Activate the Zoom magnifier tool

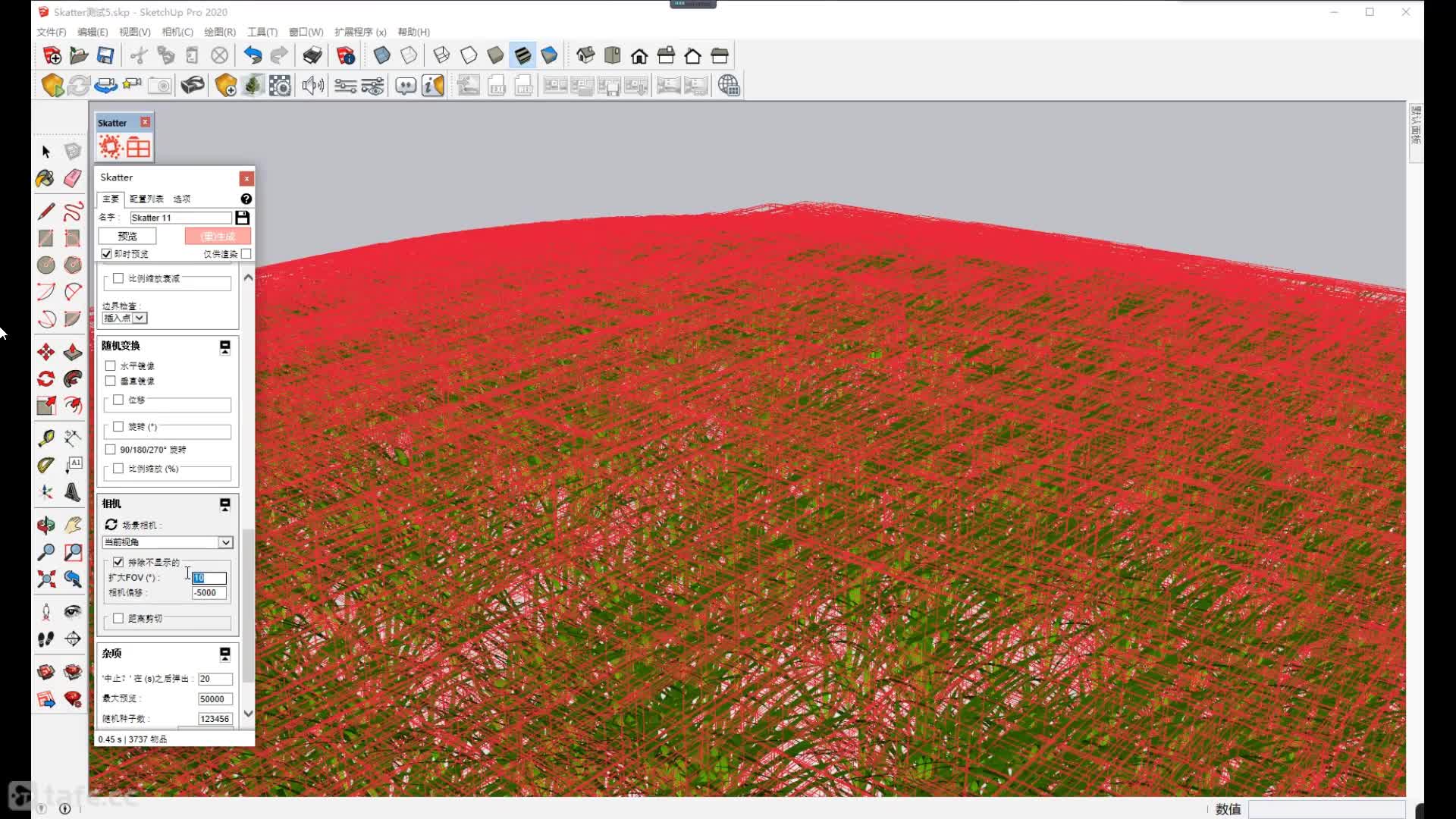(45, 552)
